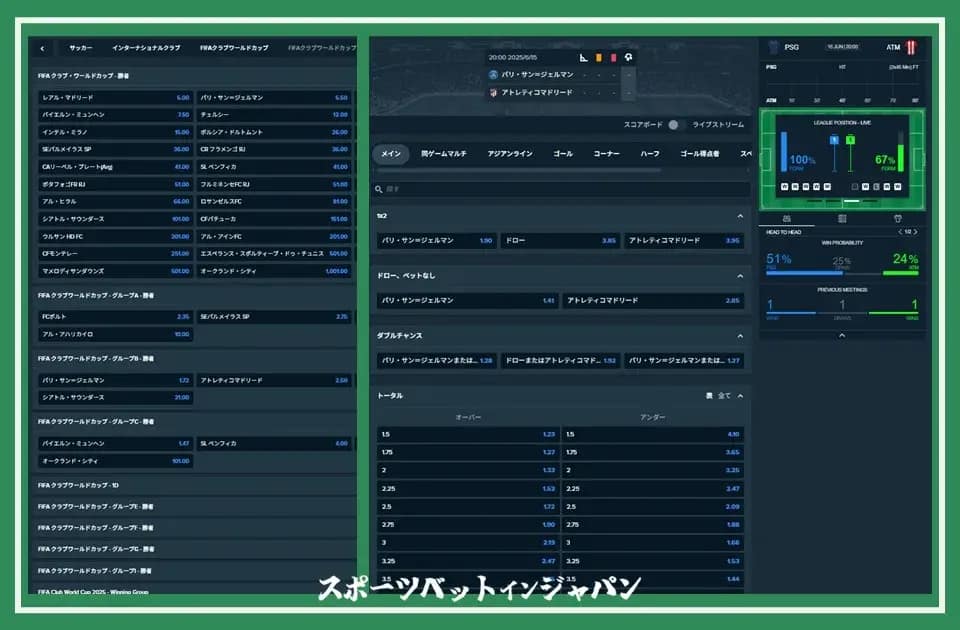960x630 pixels.
Task: Select the メイン tab
Action: tap(391, 154)
